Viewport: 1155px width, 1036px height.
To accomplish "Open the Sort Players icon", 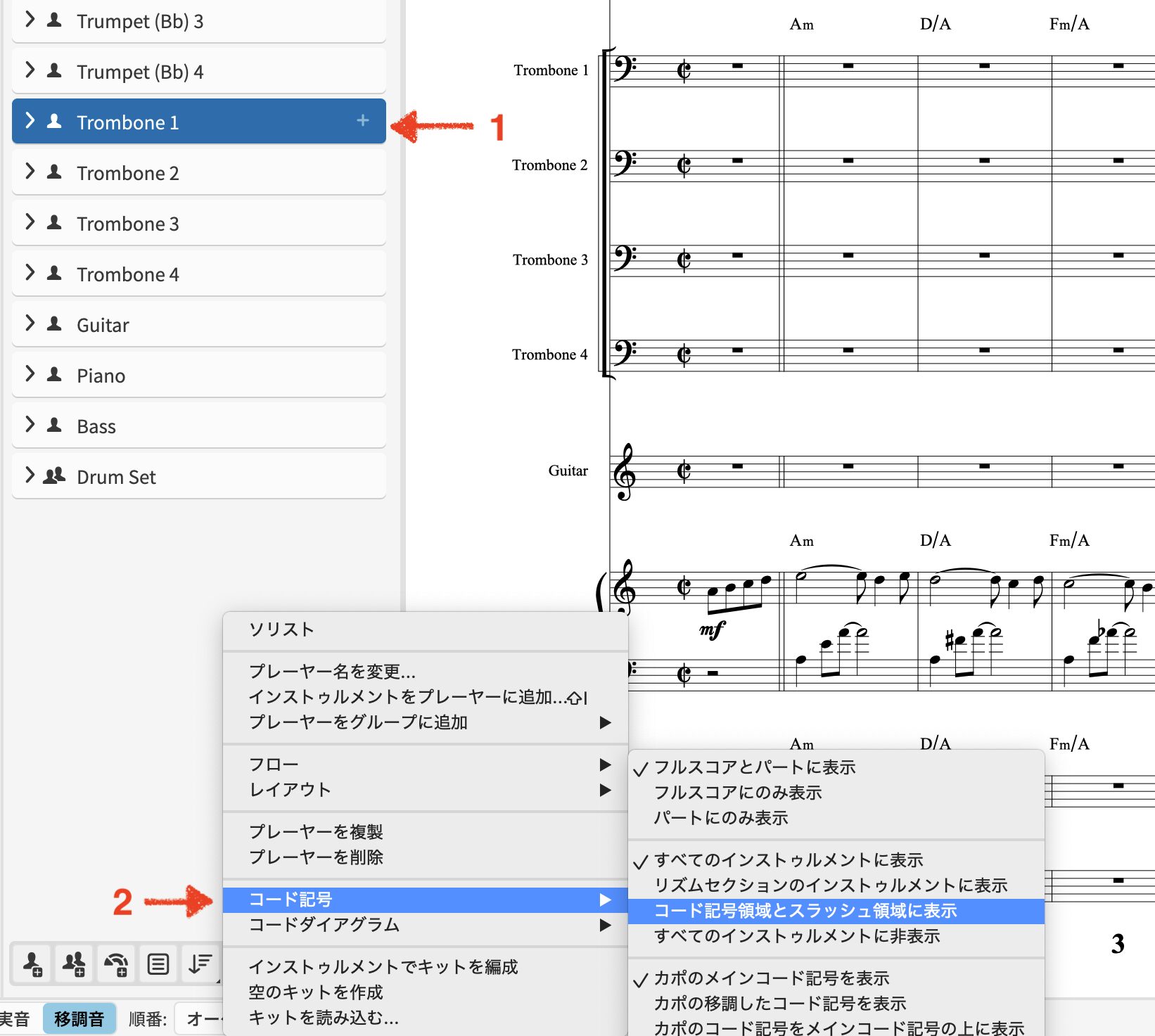I will point(200,963).
